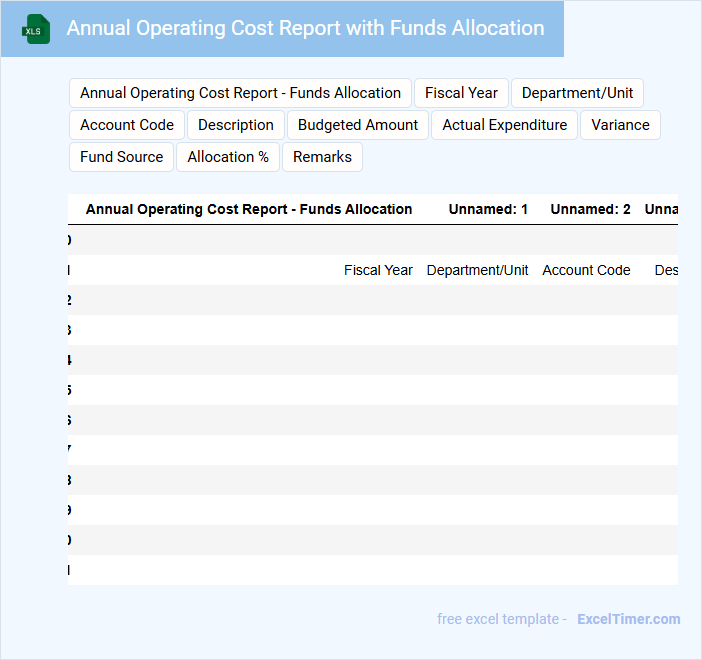This screenshot has height=660, width=702.
Task: Click the Remarks tag
Action: tap(322, 157)
